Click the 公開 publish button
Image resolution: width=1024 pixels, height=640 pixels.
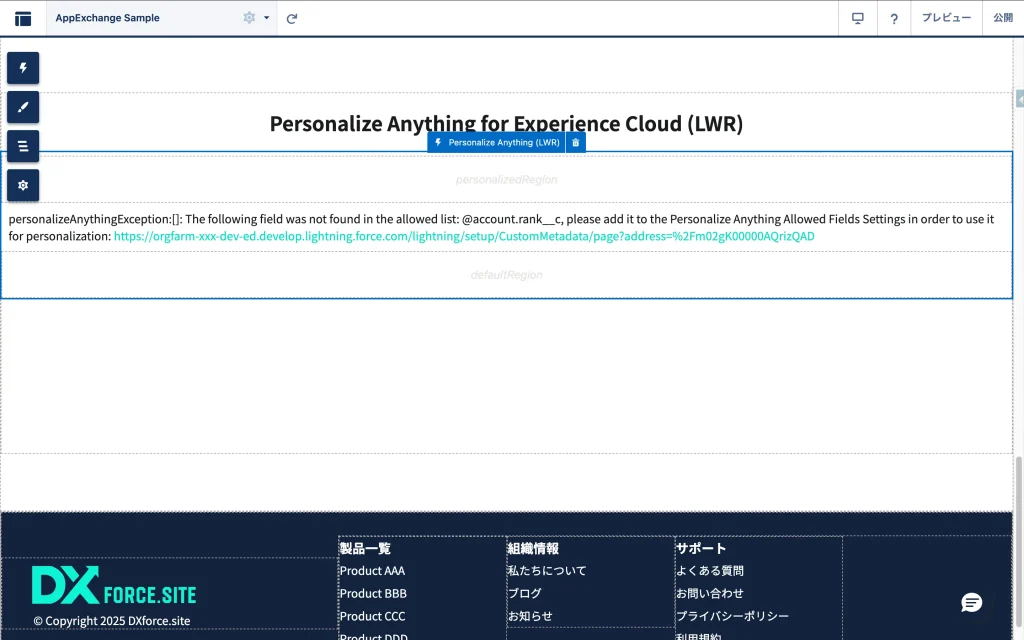[x=1002, y=18]
